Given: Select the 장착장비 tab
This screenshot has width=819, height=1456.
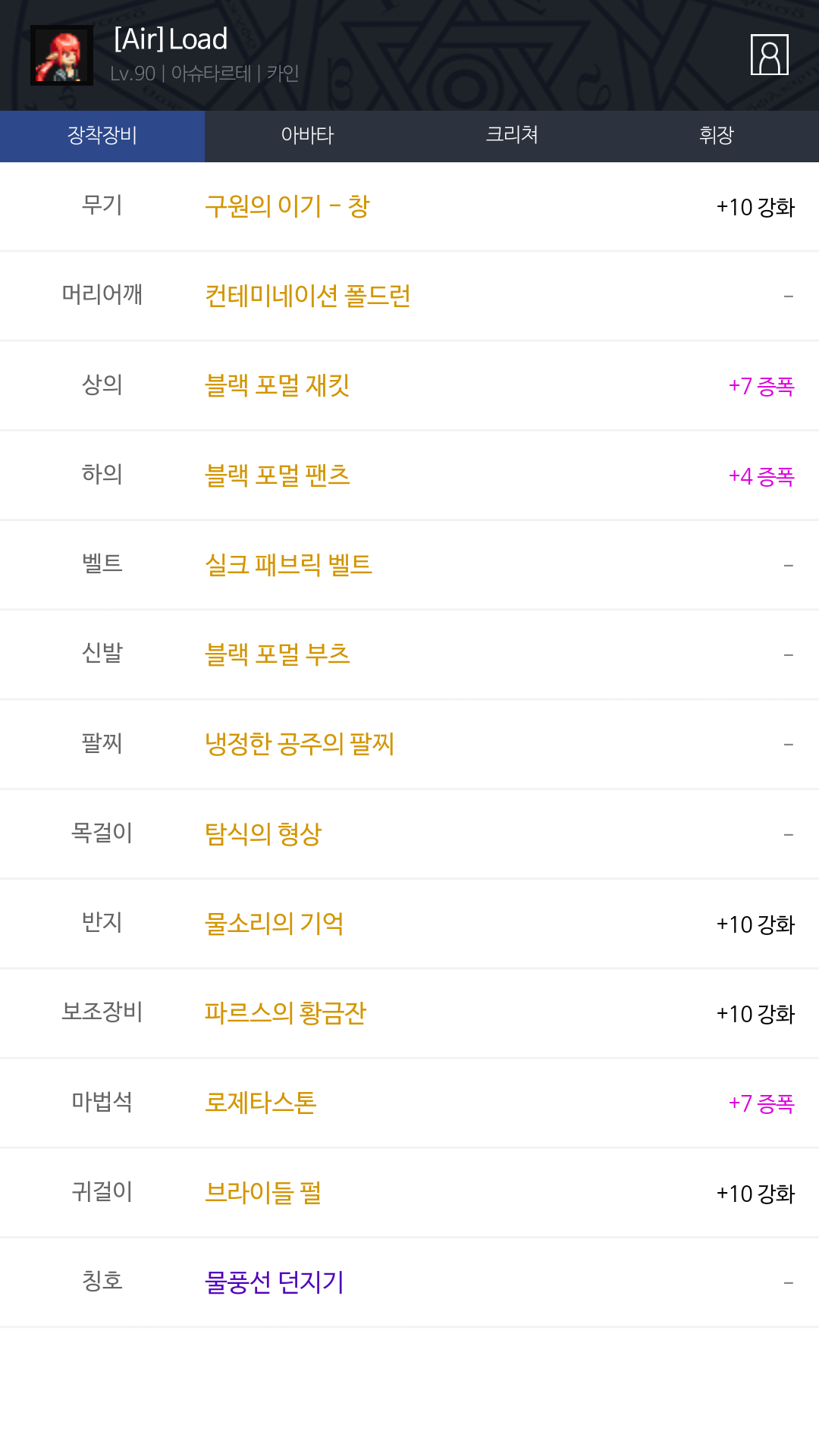Looking at the screenshot, I should pos(102,136).
